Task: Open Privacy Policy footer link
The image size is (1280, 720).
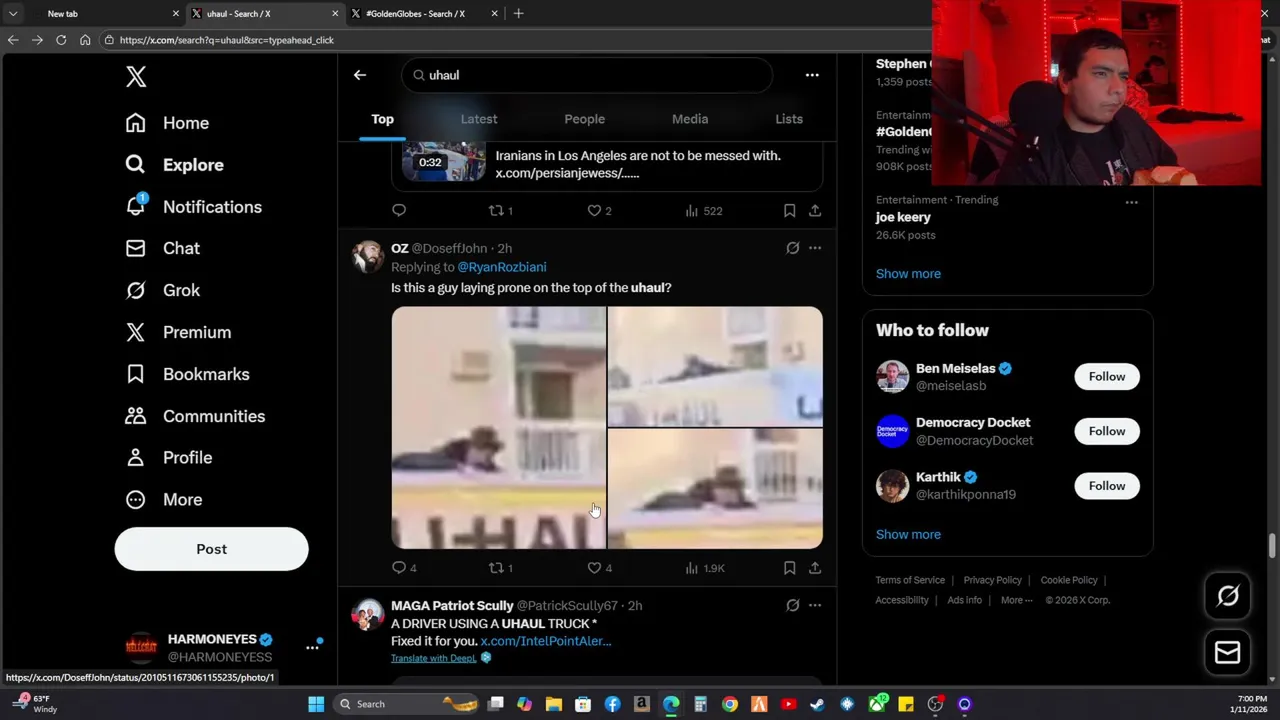Action: tap(992, 580)
